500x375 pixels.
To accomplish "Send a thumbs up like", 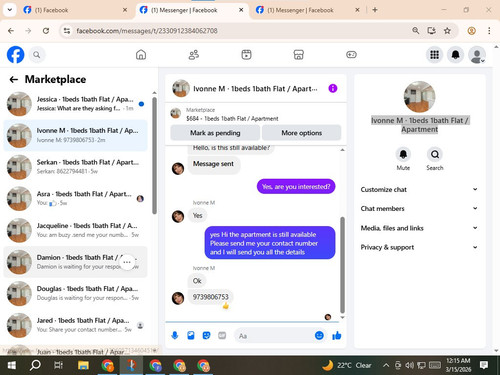I will click(x=337, y=335).
